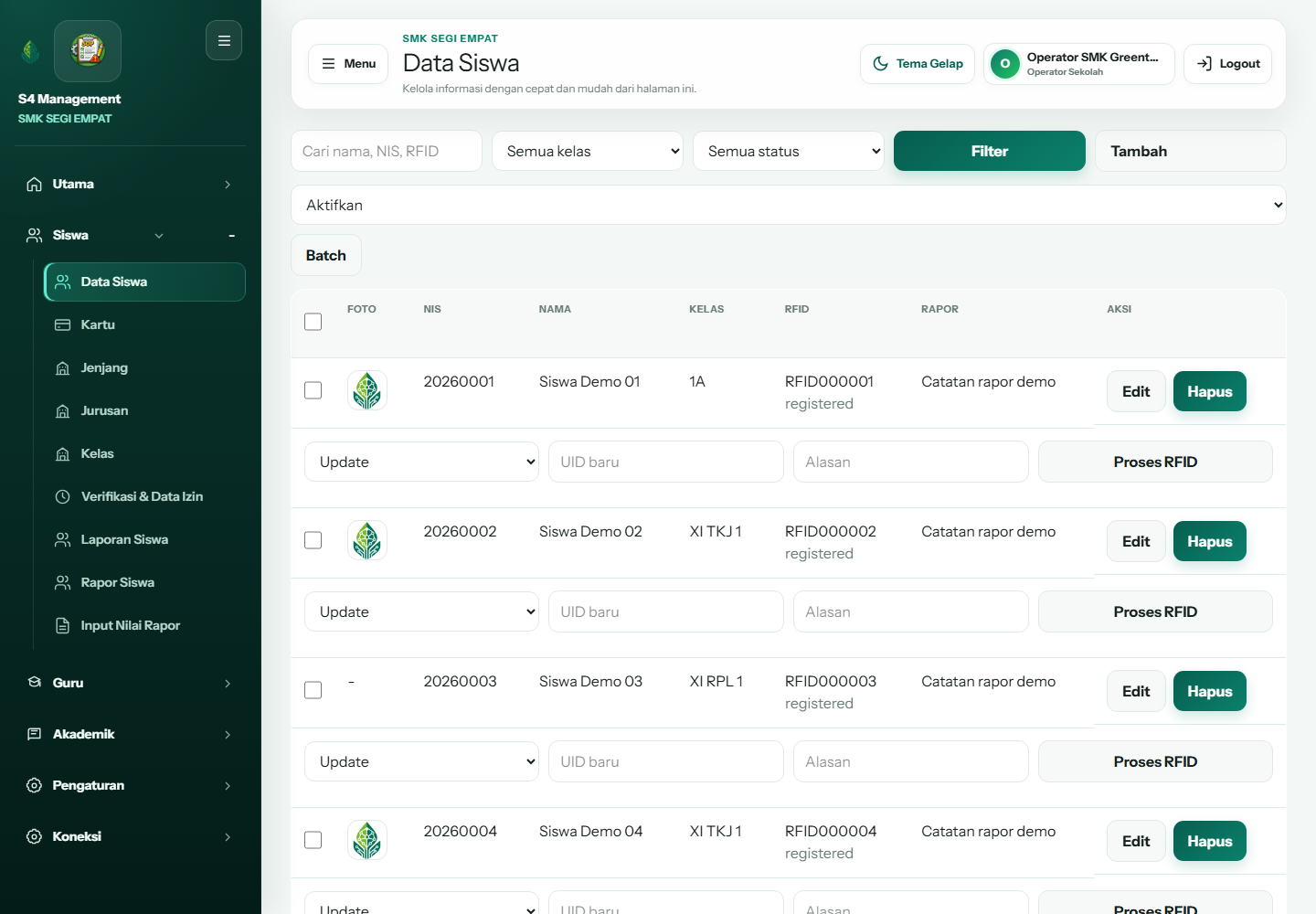The image size is (1316, 914).
Task: Select the checkbox for Siswa Demo 02
Action: (x=313, y=540)
